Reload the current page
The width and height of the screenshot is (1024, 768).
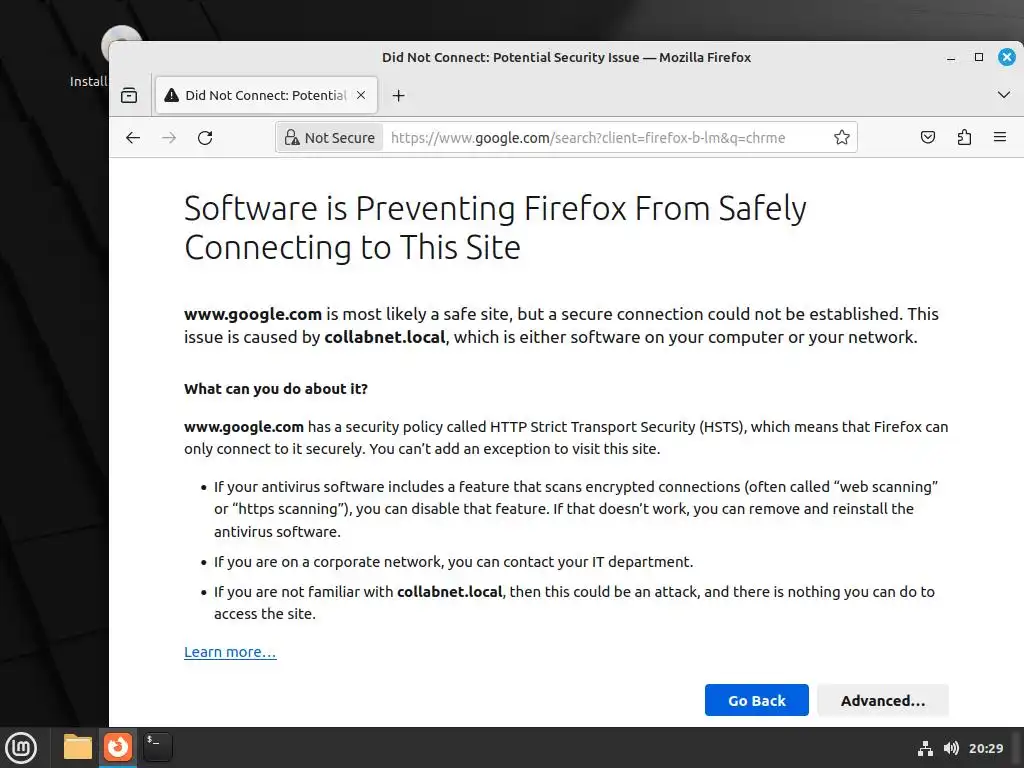tap(205, 138)
